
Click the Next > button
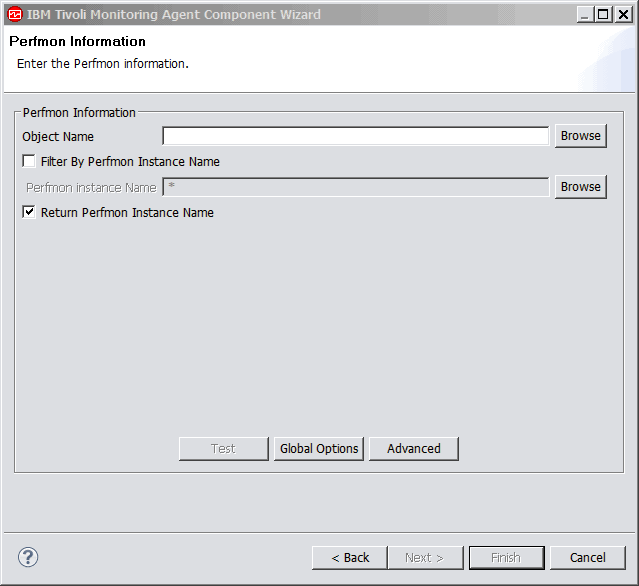[x=425, y=557]
